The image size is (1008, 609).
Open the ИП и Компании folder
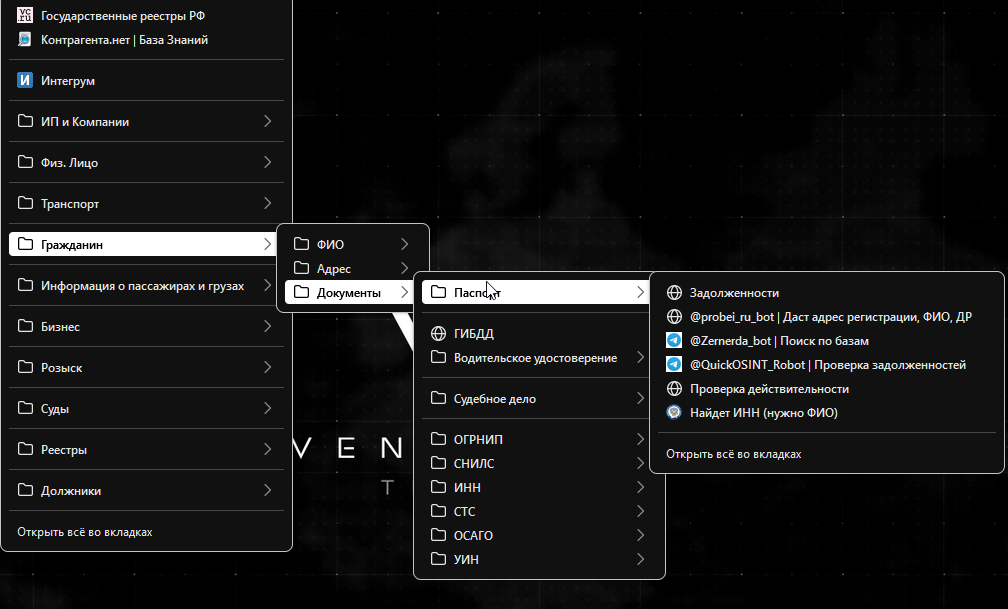pyautogui.click(x=147, y=122)
